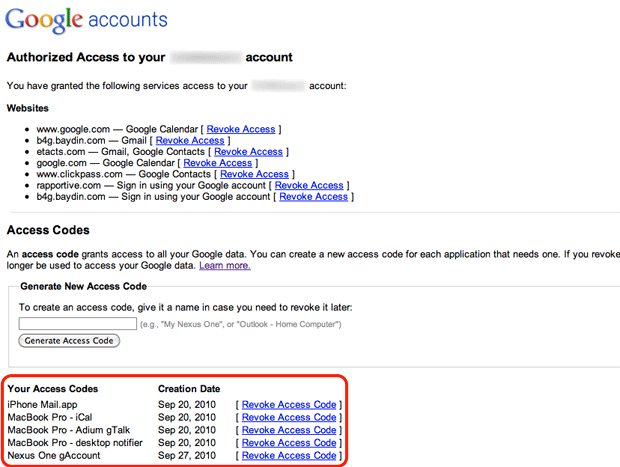Image resolution: width=620 pixels, height=467 pixels.
Task: Revoke the MacBook Pro - desktop notifier code
Action: tap(289, 443)
